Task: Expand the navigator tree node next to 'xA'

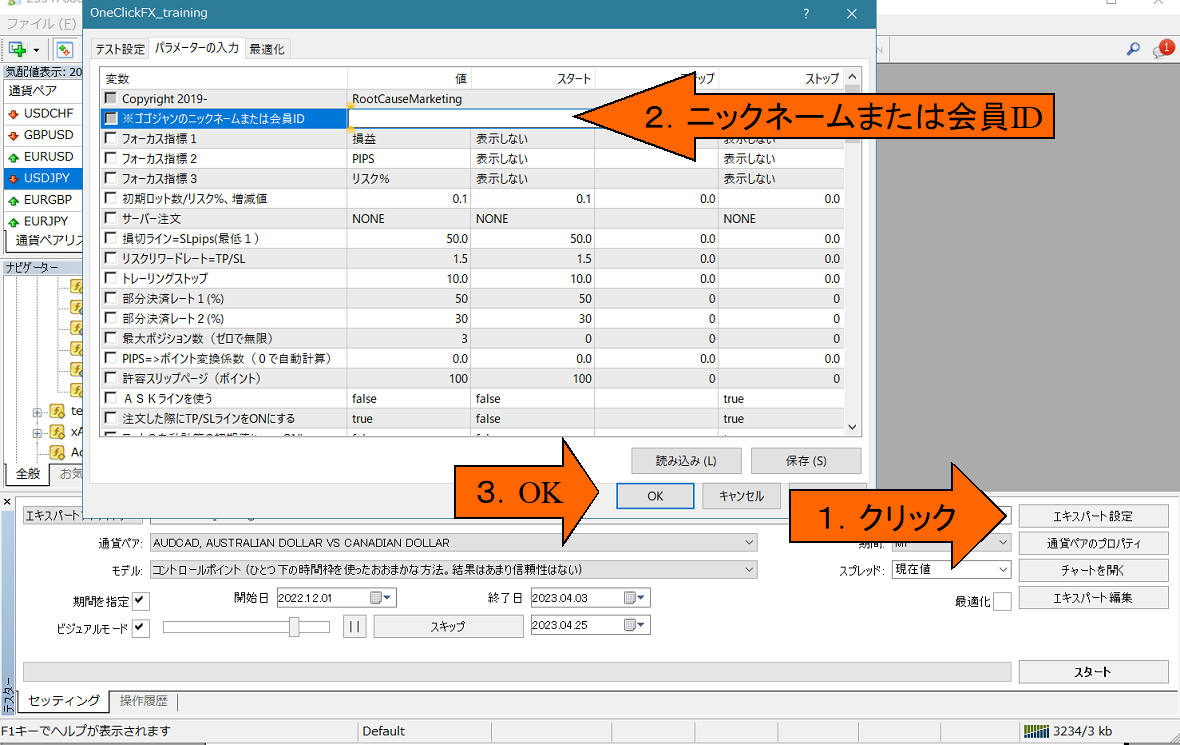Action: point(37,433)
